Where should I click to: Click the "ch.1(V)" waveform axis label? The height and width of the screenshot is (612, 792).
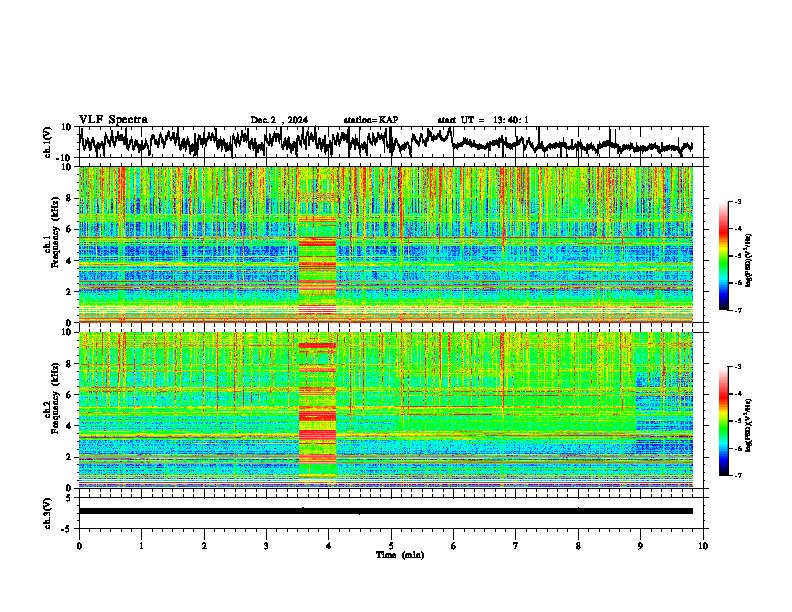pos(48,142)
